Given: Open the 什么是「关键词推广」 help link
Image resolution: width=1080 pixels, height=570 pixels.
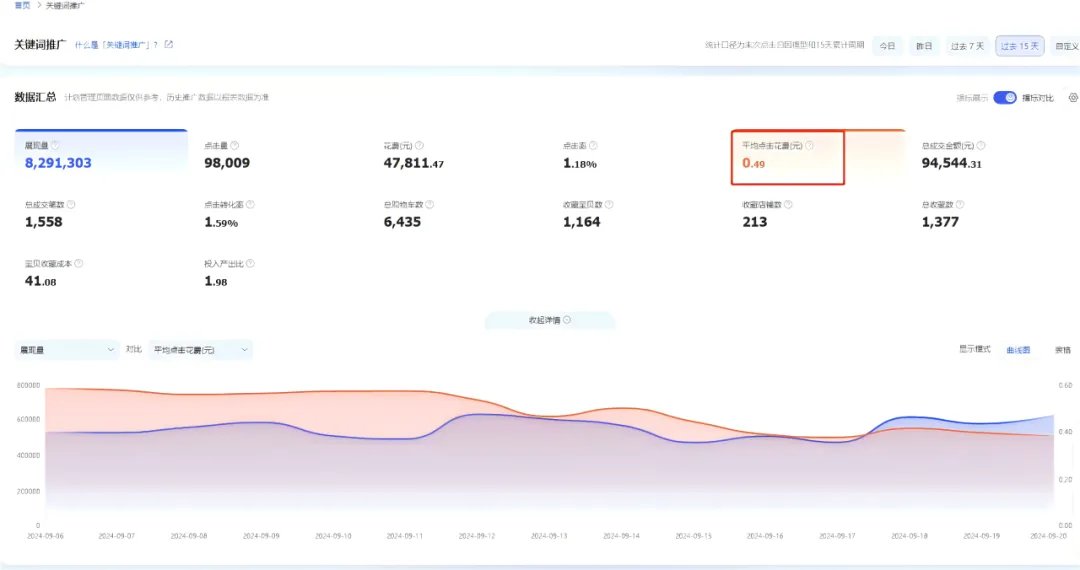Looking at the screenshot, I should click(116, 45).
